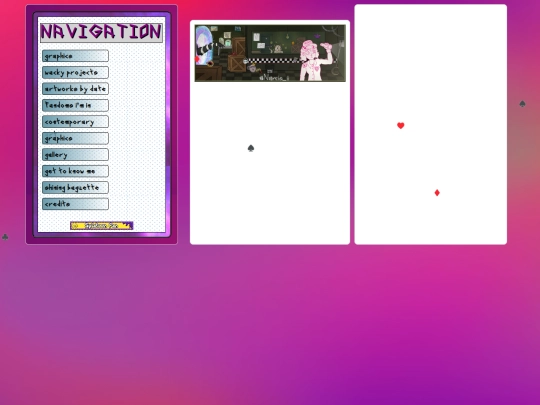Open the wacky projects page
The height and width of the screenshot is (405, 540).
[x=75, y=72]
